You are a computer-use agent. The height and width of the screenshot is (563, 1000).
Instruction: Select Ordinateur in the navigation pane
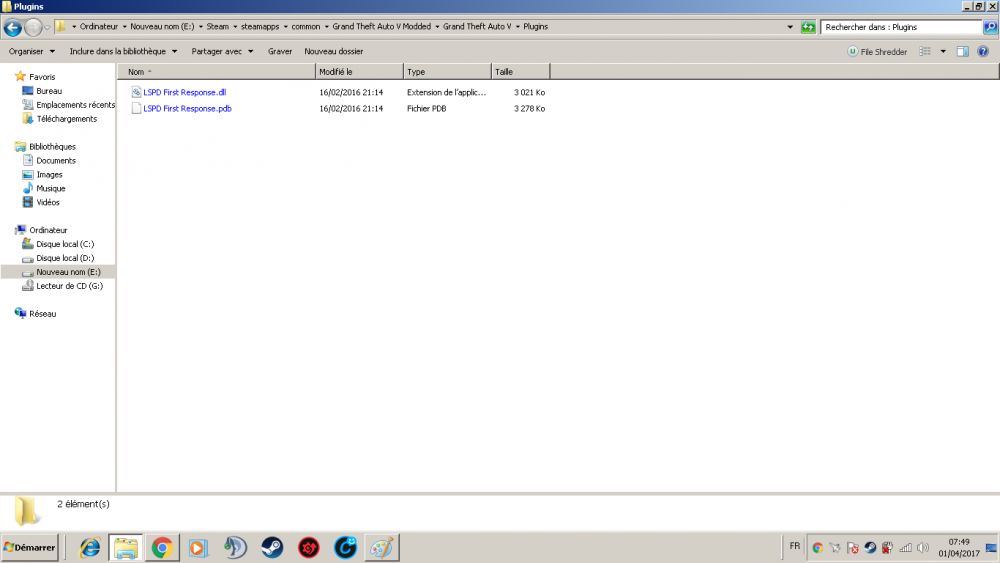48,230
